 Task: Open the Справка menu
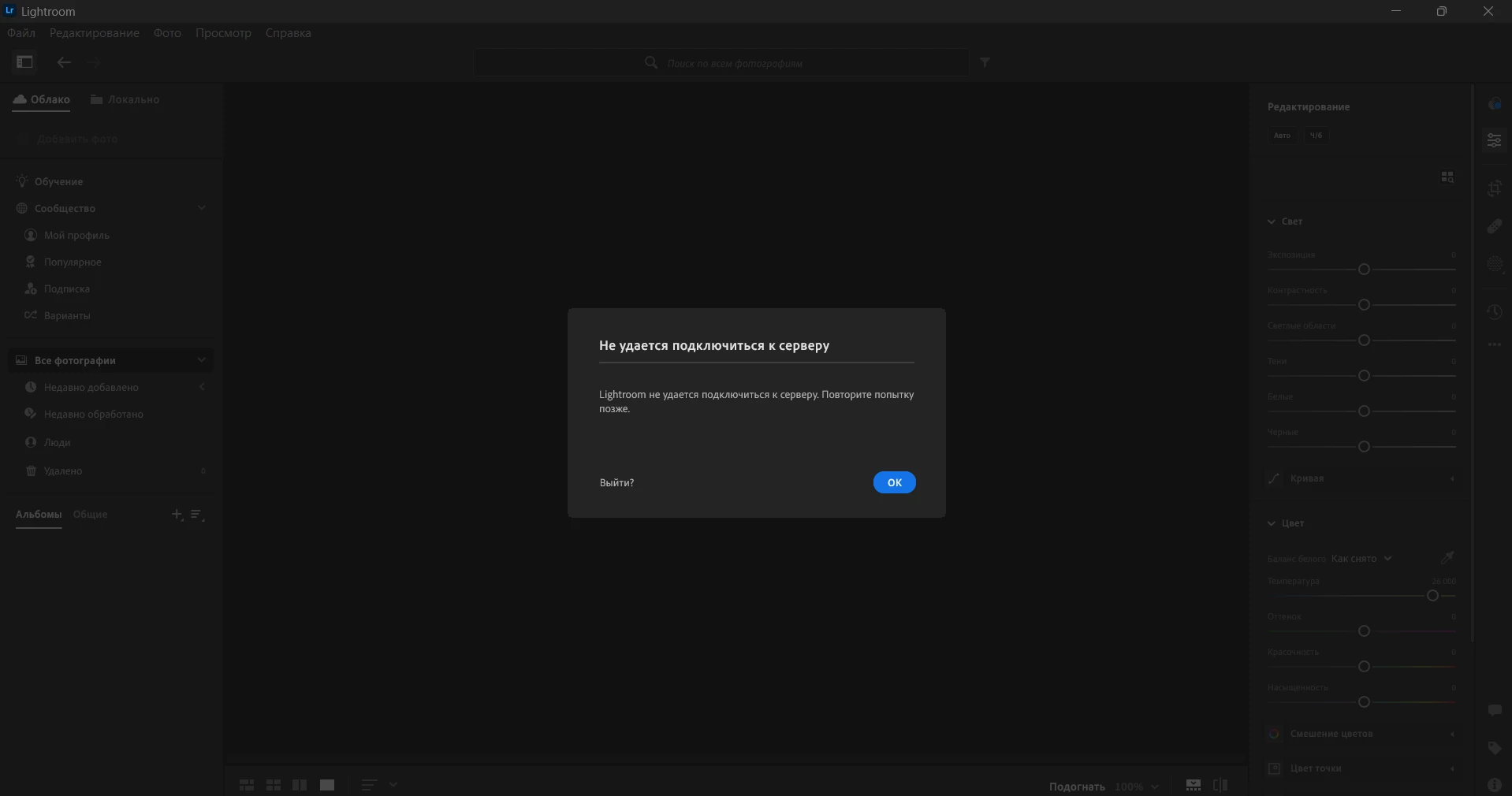[288, 33]
